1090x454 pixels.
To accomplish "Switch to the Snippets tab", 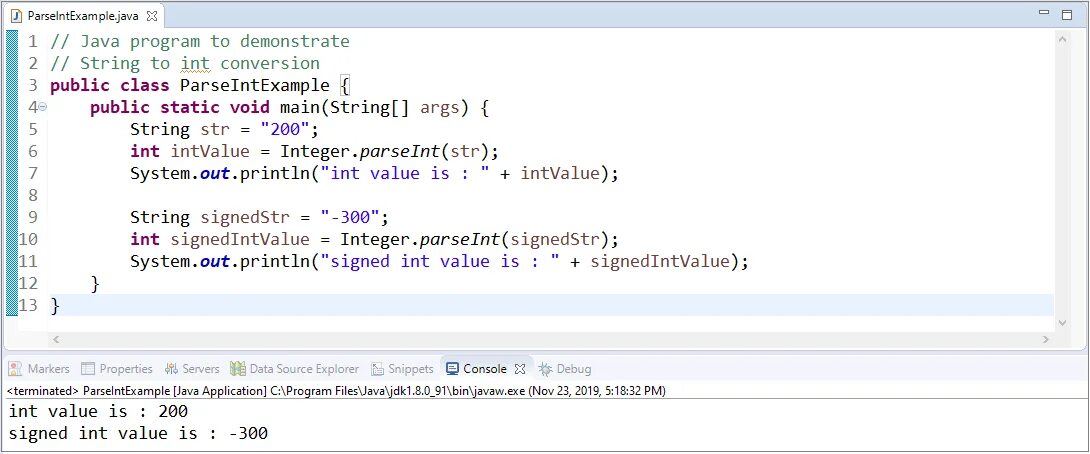I will (x=402, y=368).
